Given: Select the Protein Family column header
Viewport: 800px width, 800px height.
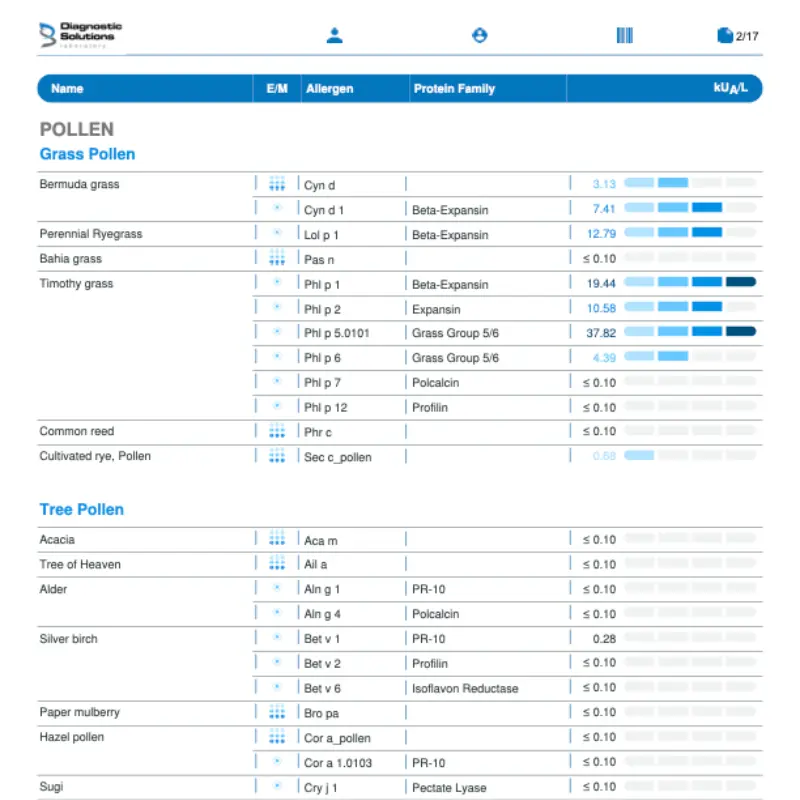Looking at the screenshot, I should pyautogui.click(x=453, y=89).
